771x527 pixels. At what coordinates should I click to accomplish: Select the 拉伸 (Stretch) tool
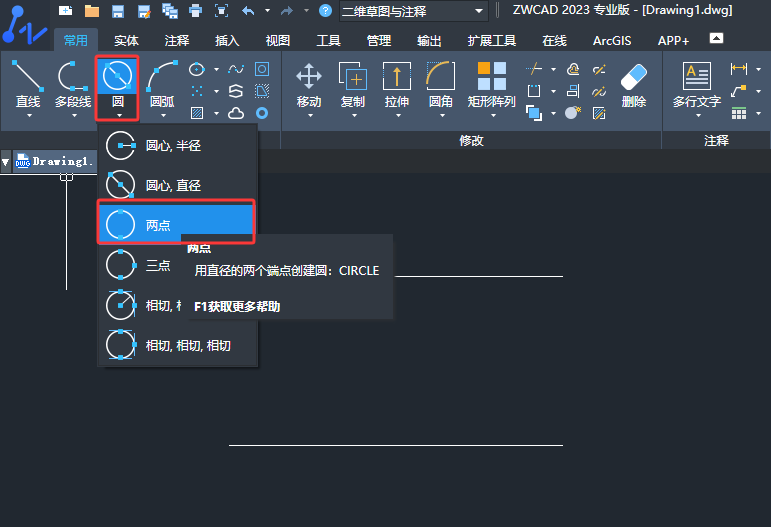[x=397, y=84]
